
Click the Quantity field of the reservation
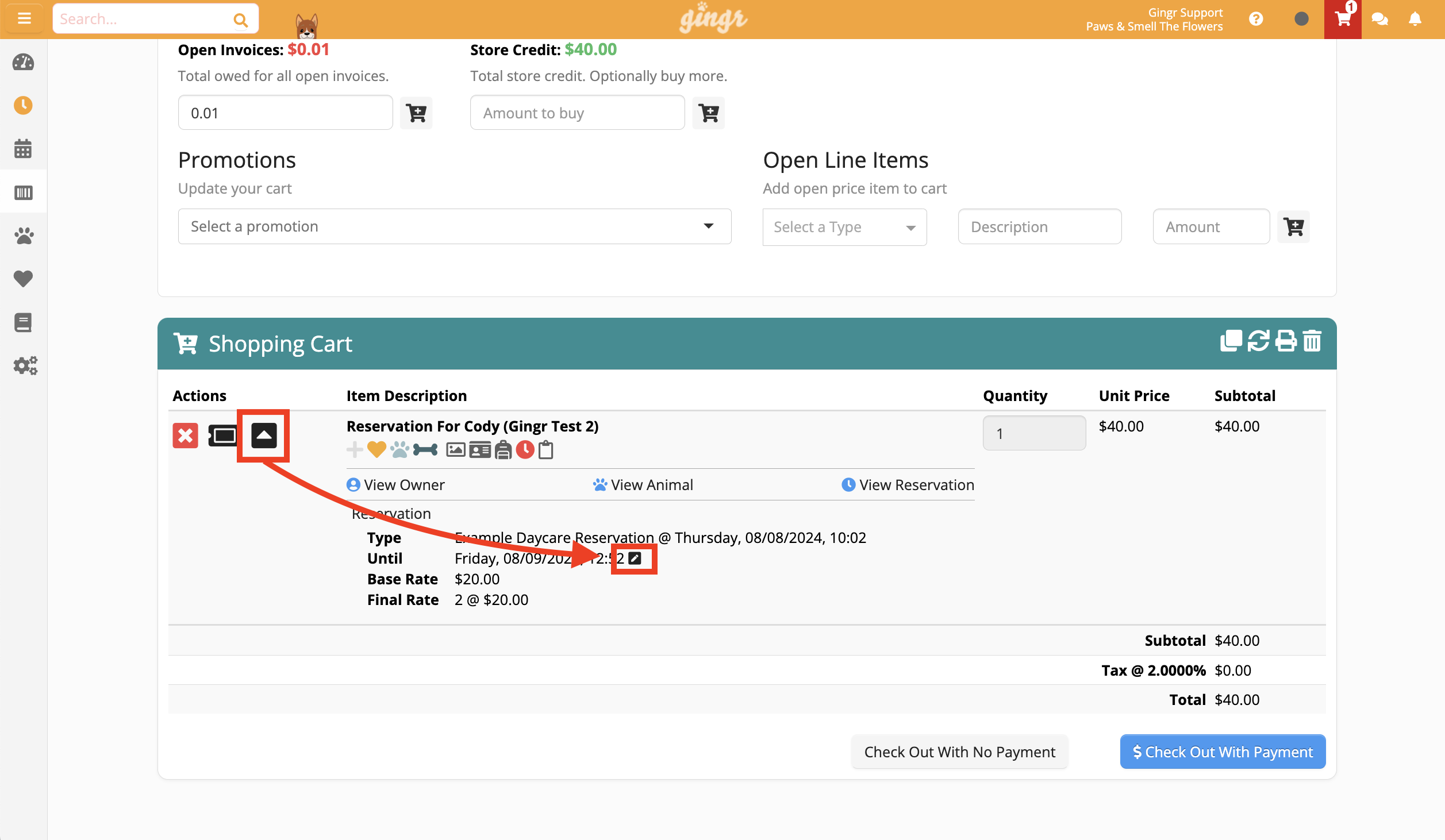pos(1034,433)
